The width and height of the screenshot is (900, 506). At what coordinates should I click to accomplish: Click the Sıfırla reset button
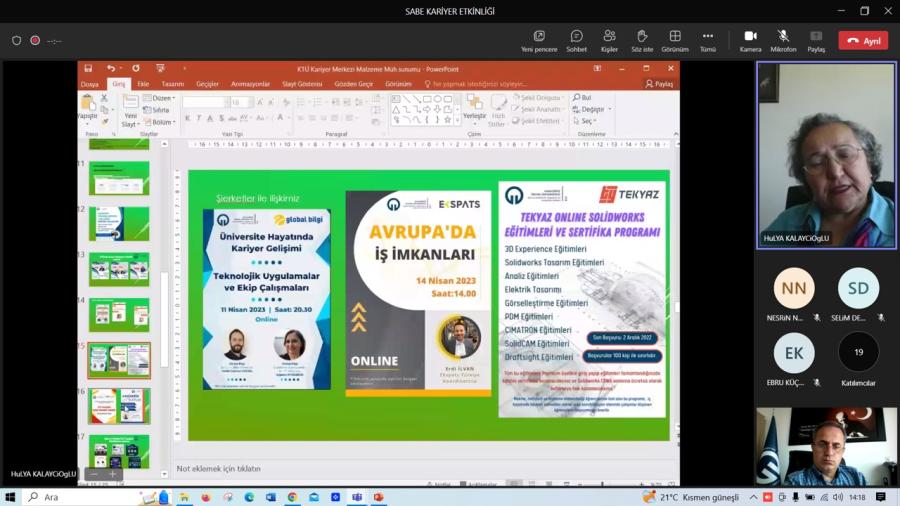tap(157, 110)
